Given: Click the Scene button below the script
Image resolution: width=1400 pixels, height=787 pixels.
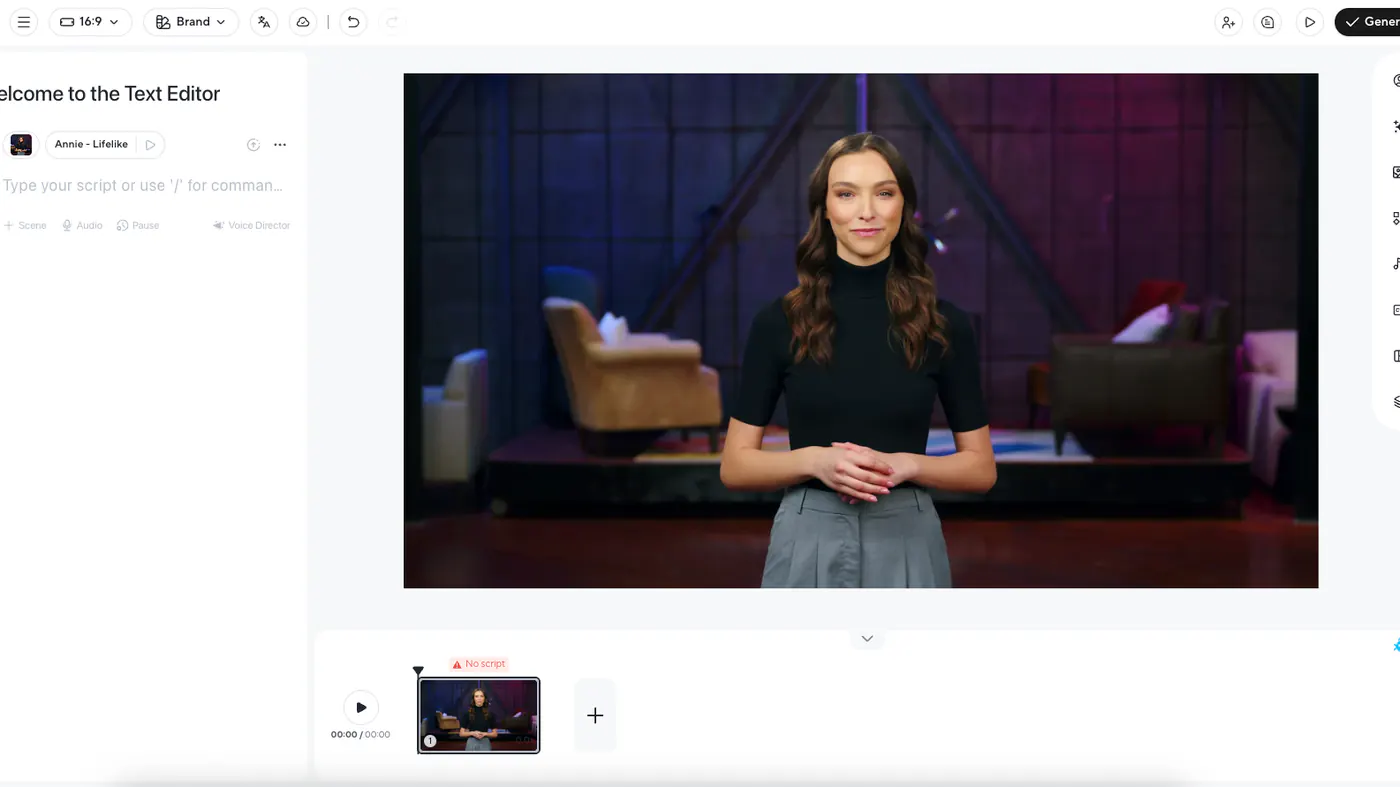Looking at the screenshot, I should 25,226.
